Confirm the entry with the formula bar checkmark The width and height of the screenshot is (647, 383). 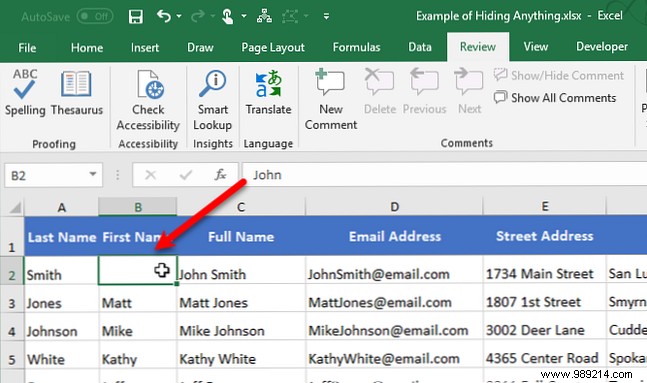[186, 175]
